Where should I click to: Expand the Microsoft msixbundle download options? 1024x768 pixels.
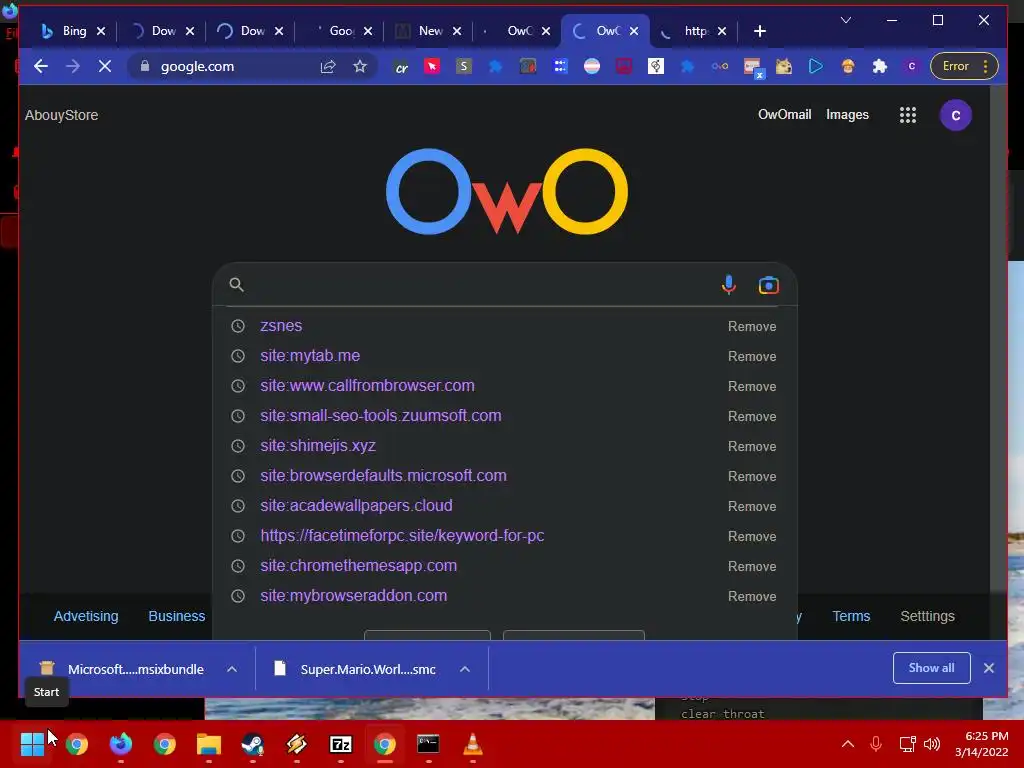[232, 669]
